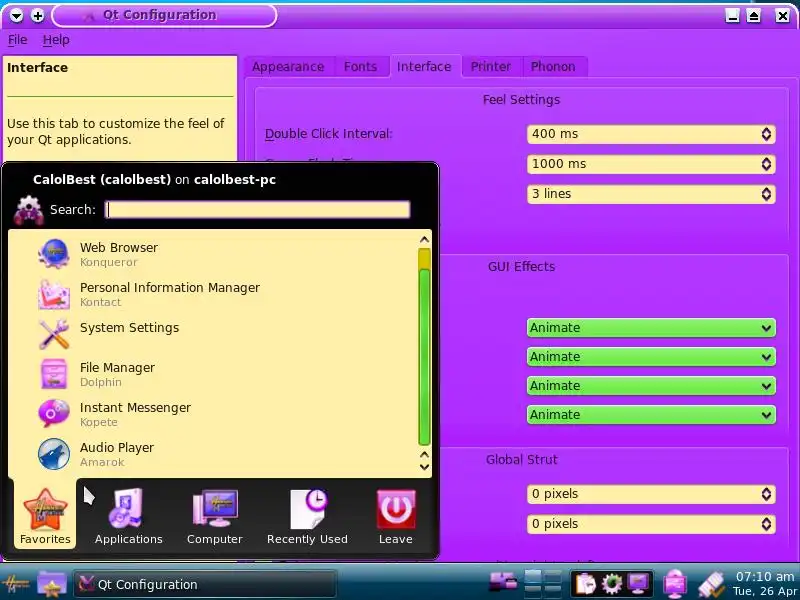This screenshot has width=800, height=600.
Task: Open System Settings wrench icon
Action: [x=54, y=334]
